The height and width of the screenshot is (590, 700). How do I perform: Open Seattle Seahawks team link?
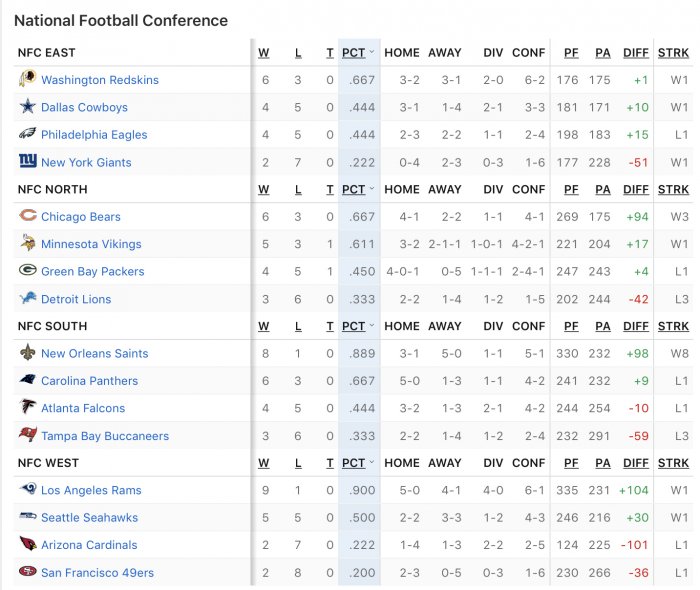(x=89, y=518)
